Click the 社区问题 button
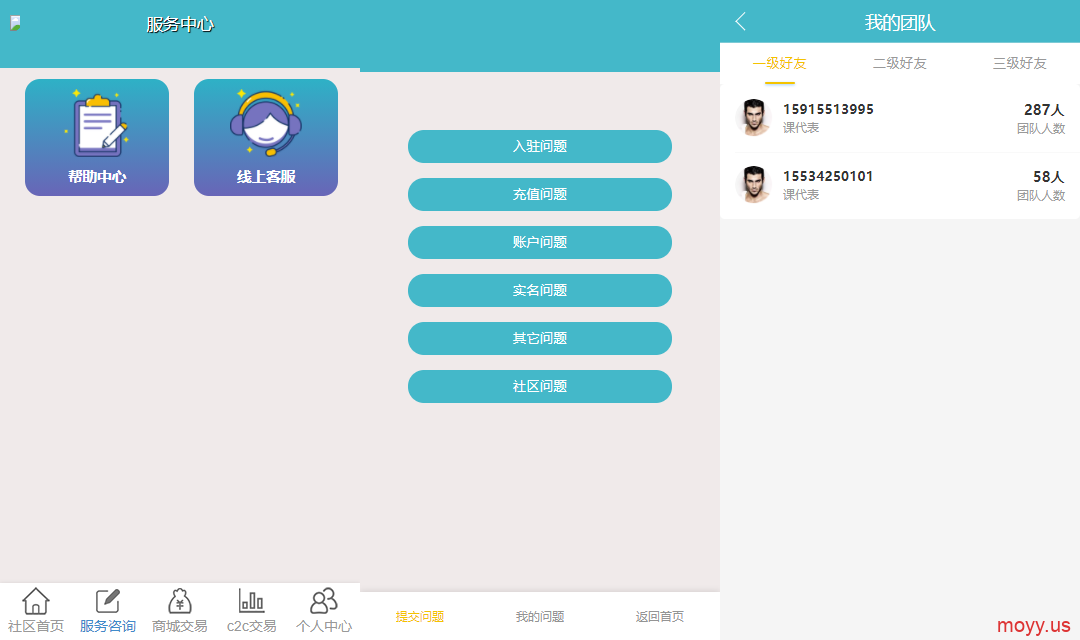 pyautogui.click(x=540, y=386)
